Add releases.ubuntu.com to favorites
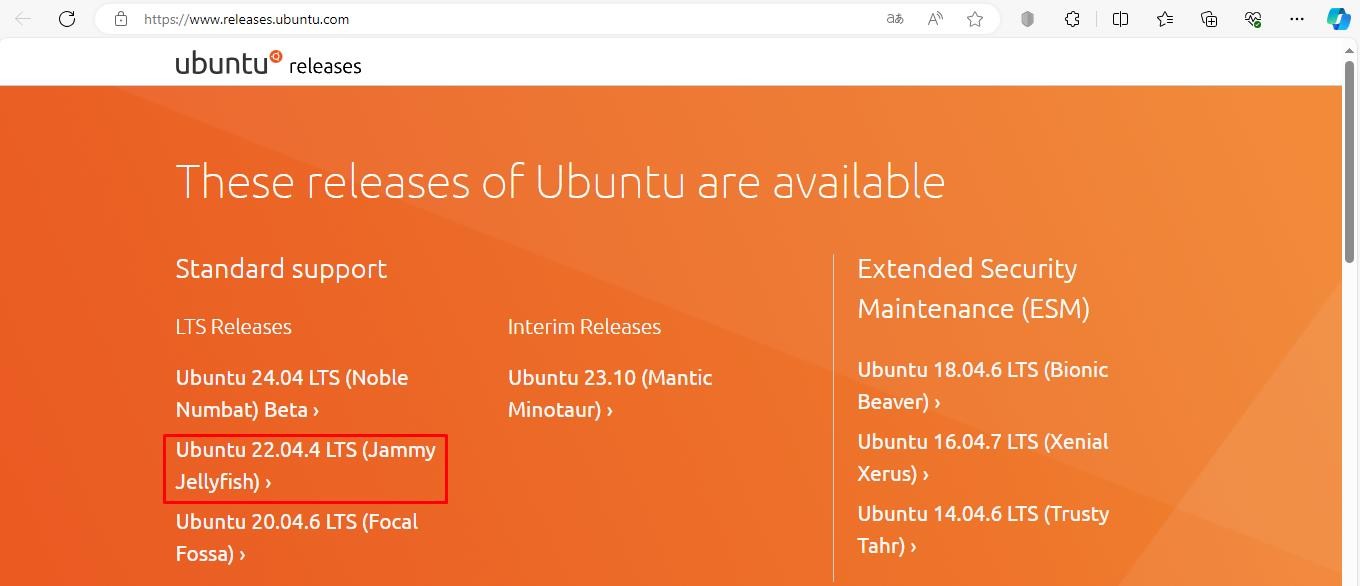This screenshot has width=1360, height=586. click(975, 19)
